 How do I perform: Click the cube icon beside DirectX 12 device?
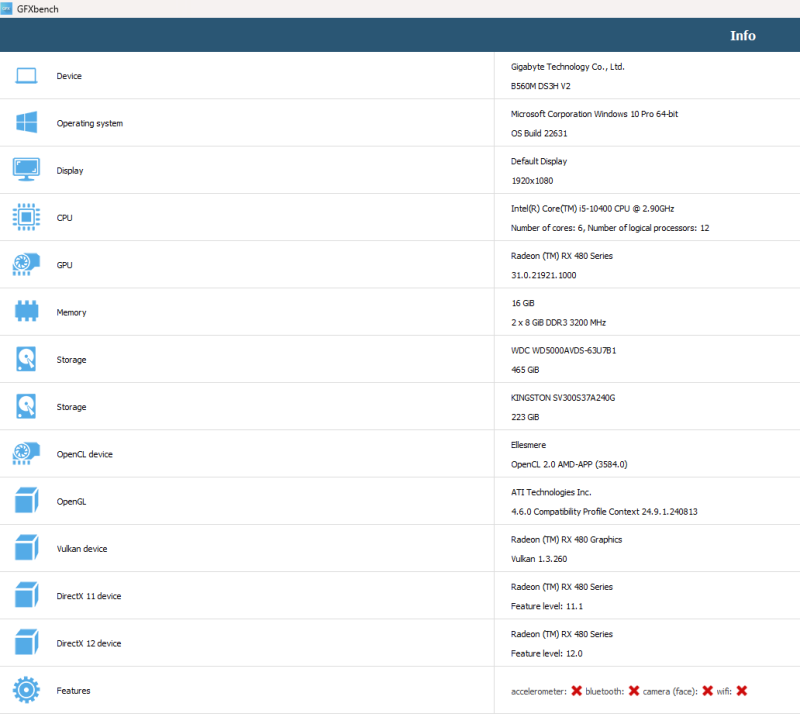coord(27,642)
